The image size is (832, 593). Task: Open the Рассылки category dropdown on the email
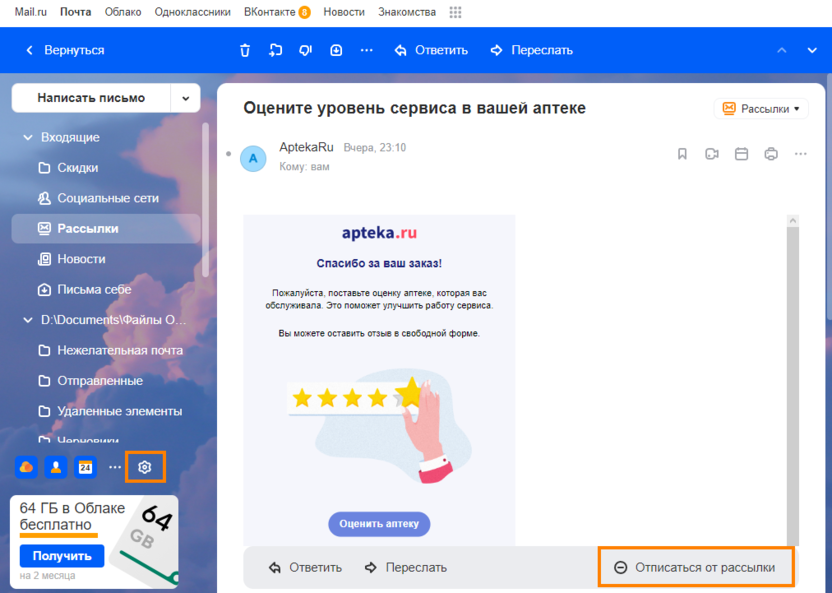coord(762,109)
